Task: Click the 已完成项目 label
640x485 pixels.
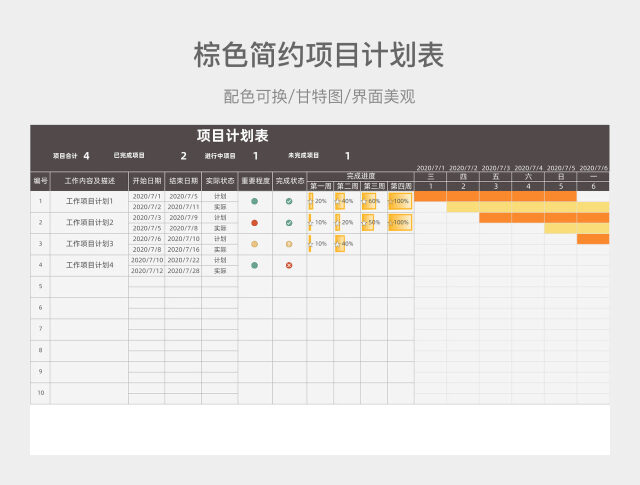Action: pyautogui.click(x=129, y=155)
